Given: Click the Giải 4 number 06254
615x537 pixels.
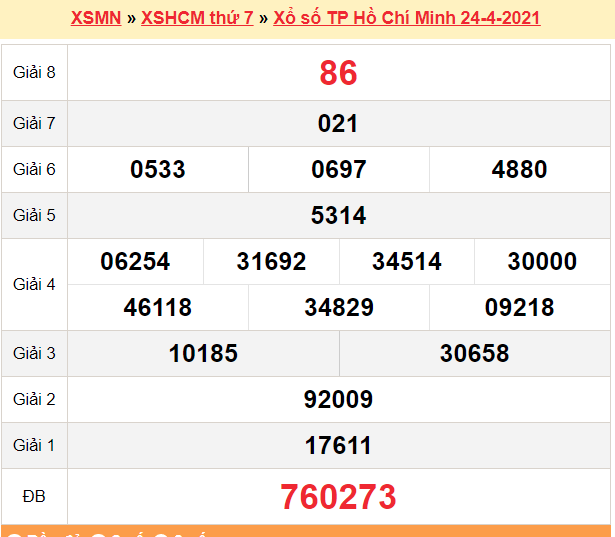Looking at the screenshot, I should 135,261.
